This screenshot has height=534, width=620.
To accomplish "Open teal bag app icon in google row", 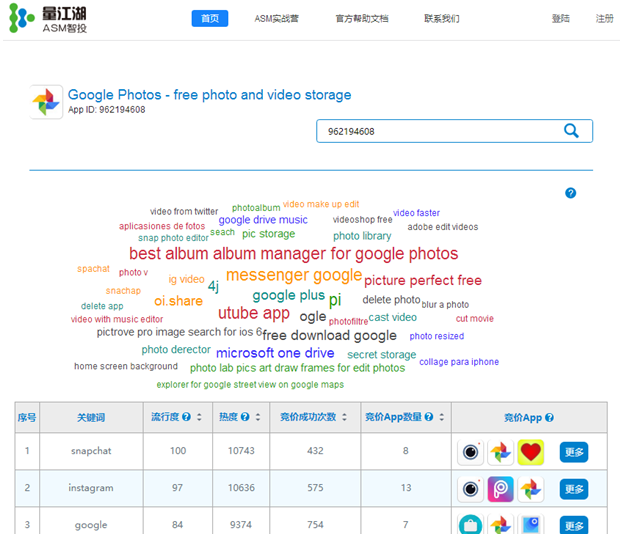I will click(x=470, y=525).
